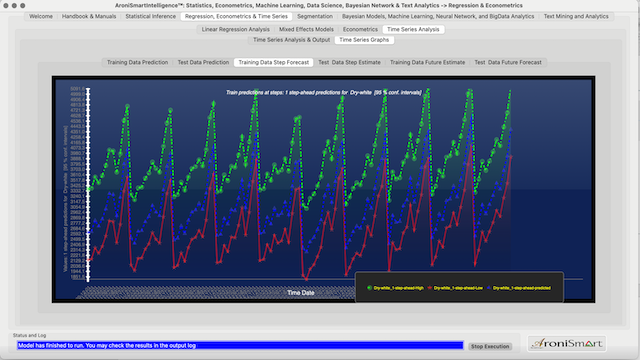Minimize the window with yellow button

[x=14, y=6]
